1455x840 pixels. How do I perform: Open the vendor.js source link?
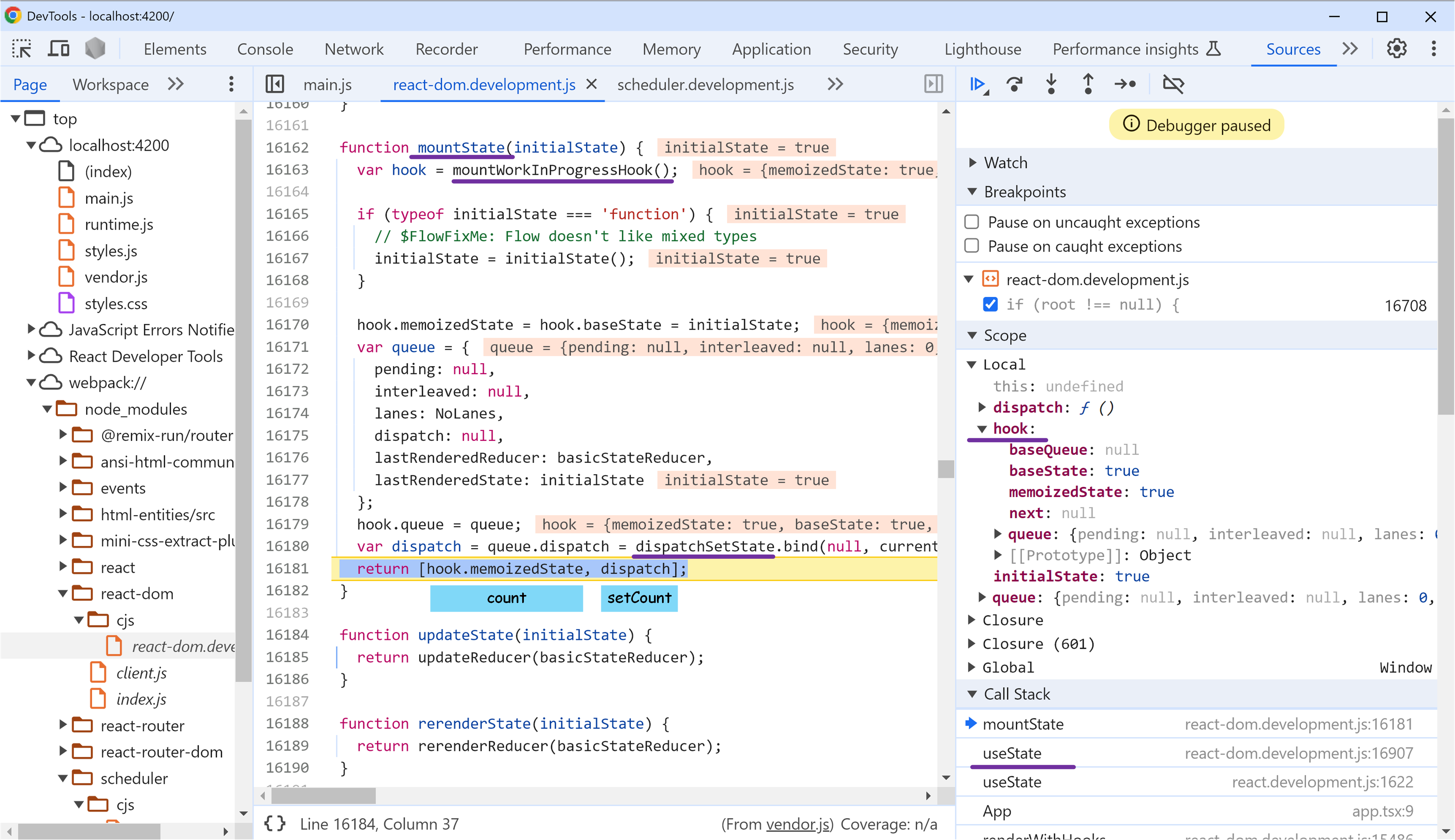798,824
